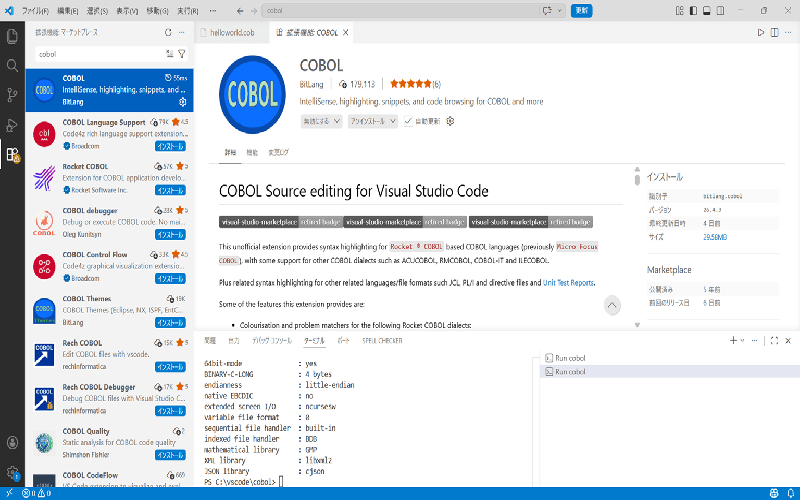Open the File menu
Viewport: 800px width, 500px height.
(x=35, y=10)
